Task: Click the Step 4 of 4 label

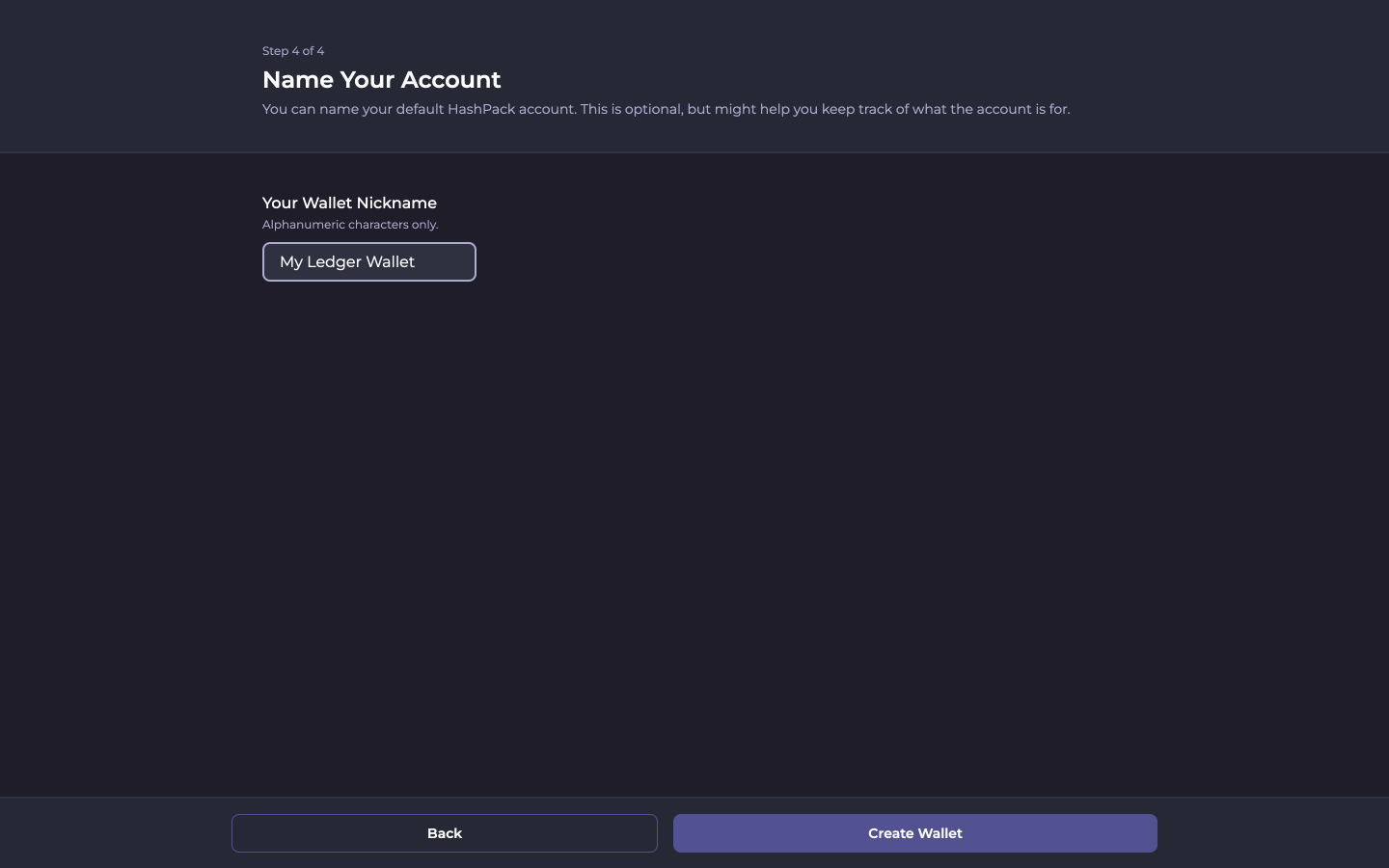Action: tap(293, 50)
